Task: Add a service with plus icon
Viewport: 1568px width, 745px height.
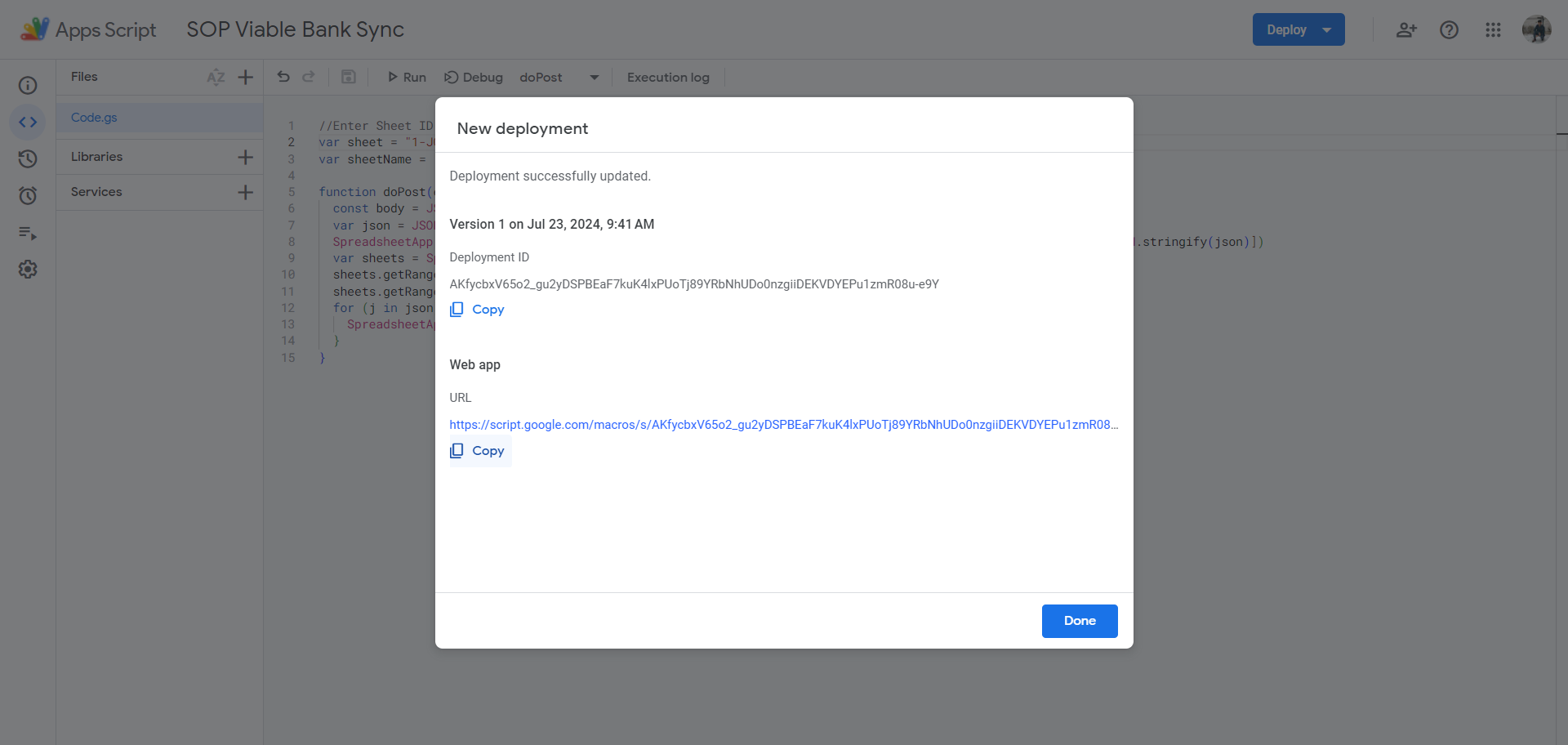Action: coord(245,192)
